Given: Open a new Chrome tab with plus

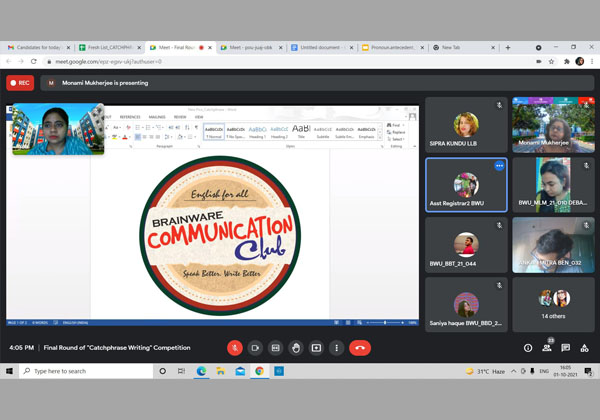Looking at the screenshot, I should pos(508,47).
